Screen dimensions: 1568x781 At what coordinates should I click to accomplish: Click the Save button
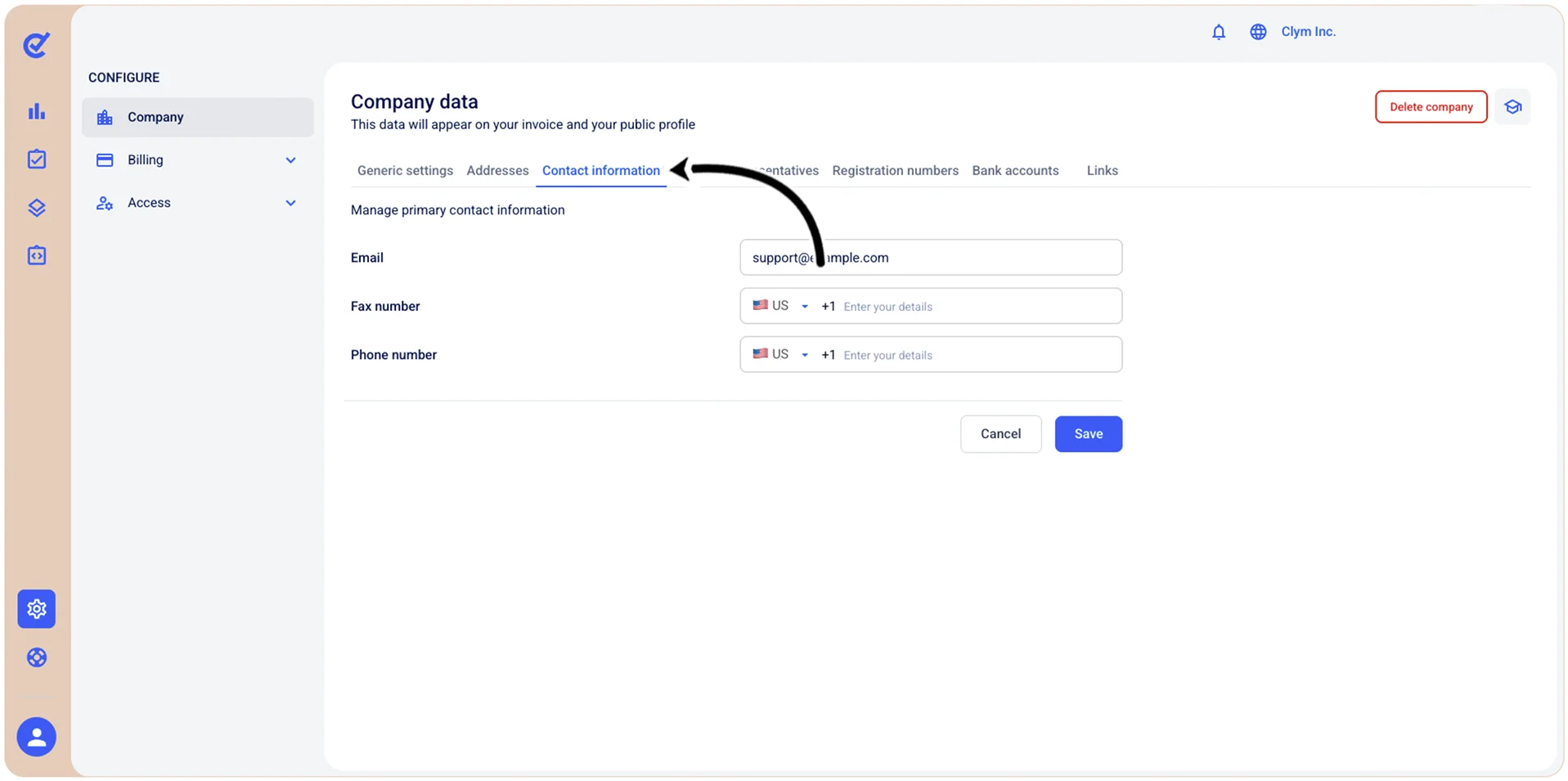point(1088,434)
